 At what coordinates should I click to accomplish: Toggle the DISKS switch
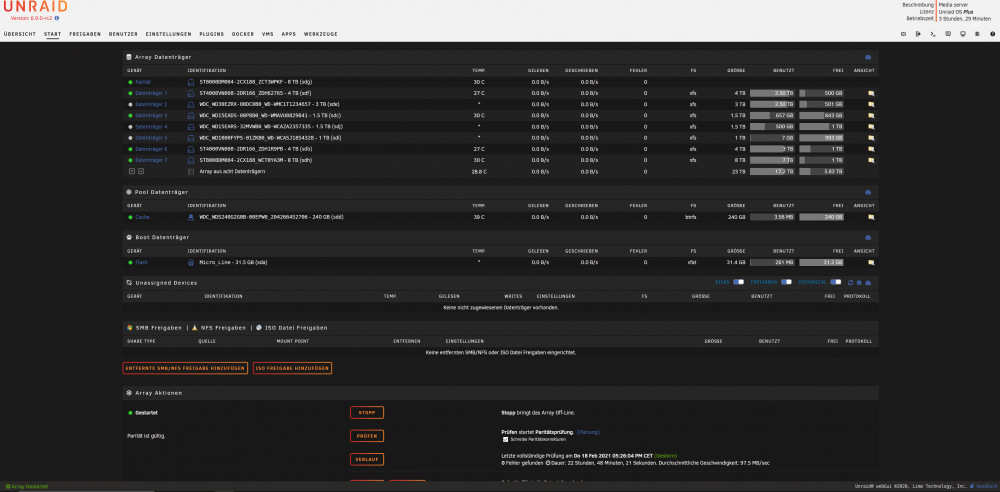click(x=739, y=282)
